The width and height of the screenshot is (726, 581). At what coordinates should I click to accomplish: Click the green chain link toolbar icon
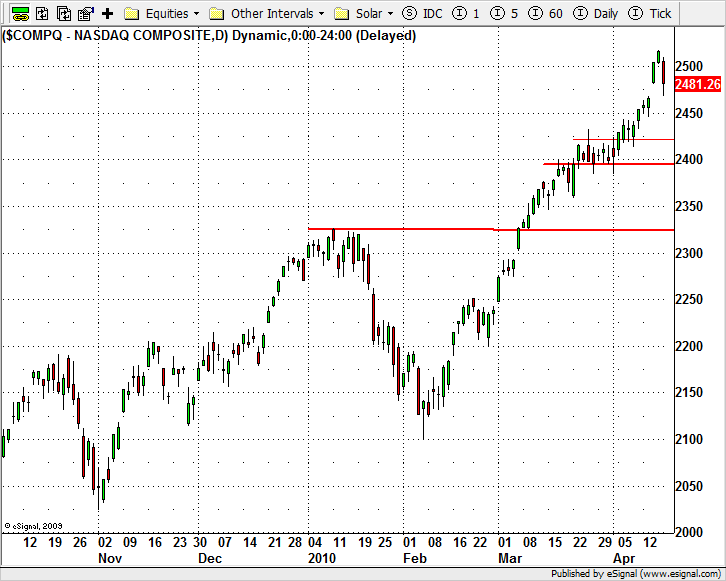(x=20, y=13)
